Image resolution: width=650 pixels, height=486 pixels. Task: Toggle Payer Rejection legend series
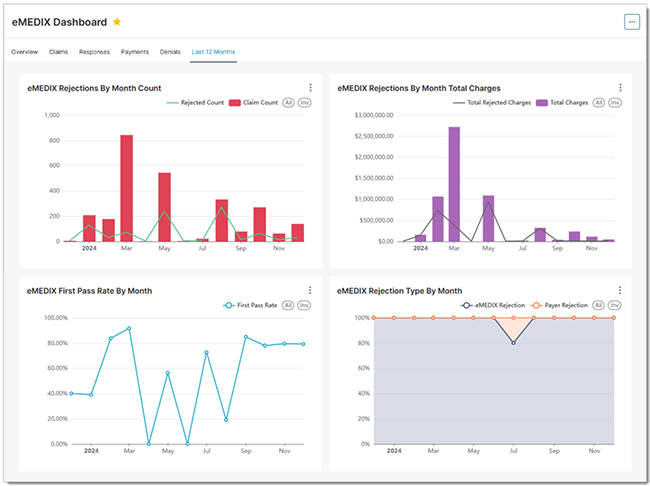[x=559, y=305]
